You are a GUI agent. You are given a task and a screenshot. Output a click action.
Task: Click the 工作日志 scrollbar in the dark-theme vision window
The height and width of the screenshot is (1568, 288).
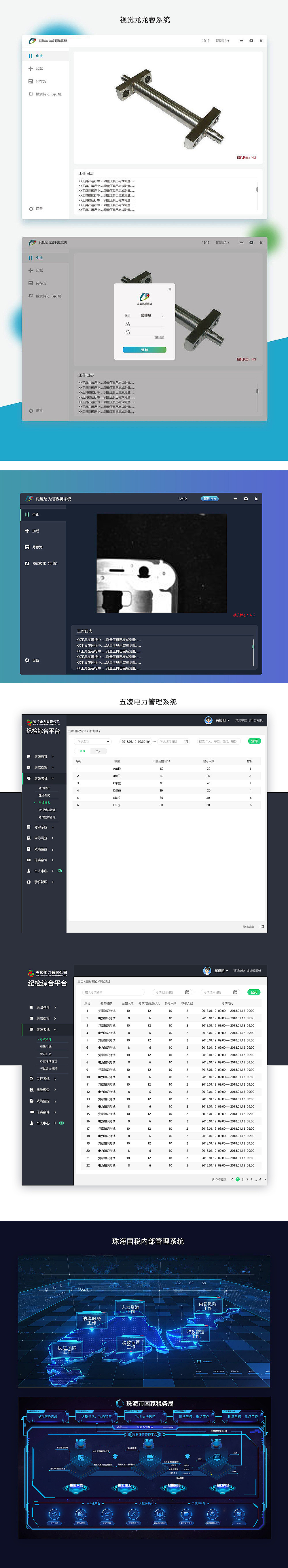point(253,653)
